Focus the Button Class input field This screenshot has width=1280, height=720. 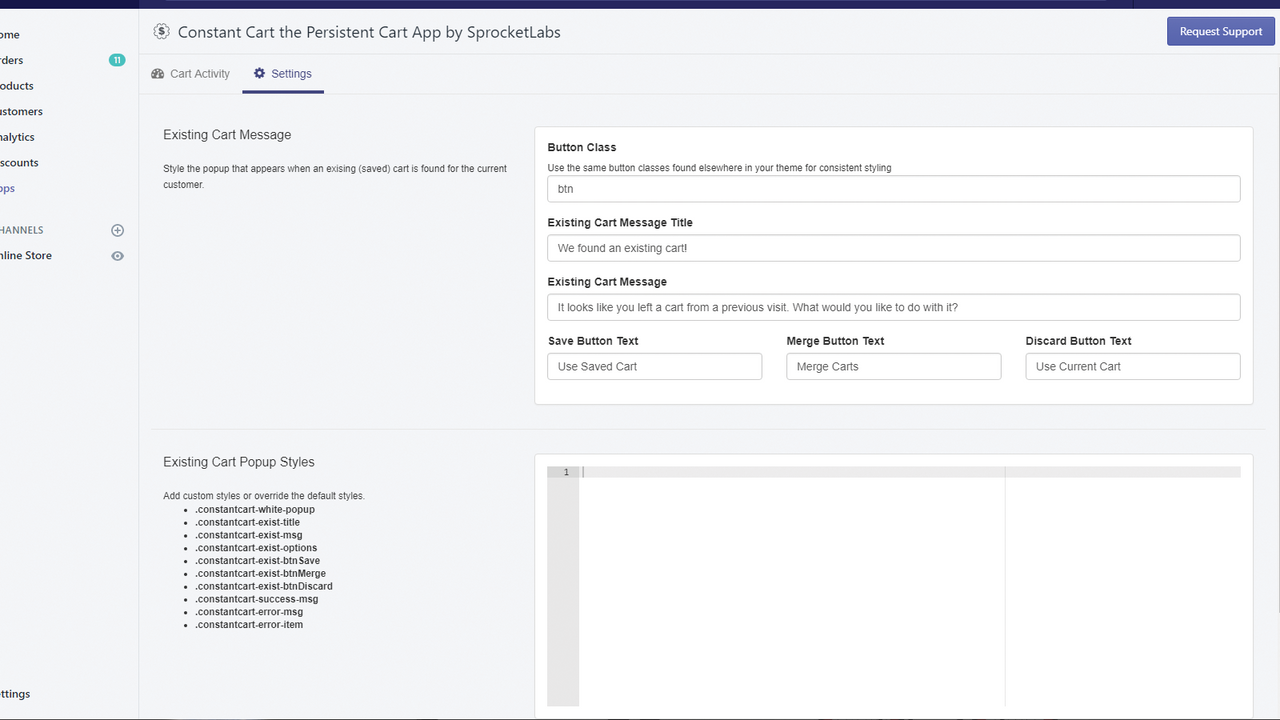[893, 188]
